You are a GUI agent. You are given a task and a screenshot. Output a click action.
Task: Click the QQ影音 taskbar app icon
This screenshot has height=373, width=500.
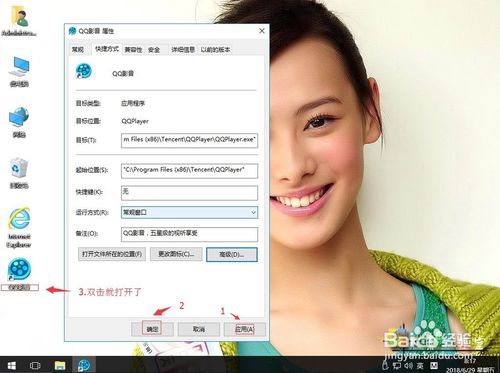[84, 365]
